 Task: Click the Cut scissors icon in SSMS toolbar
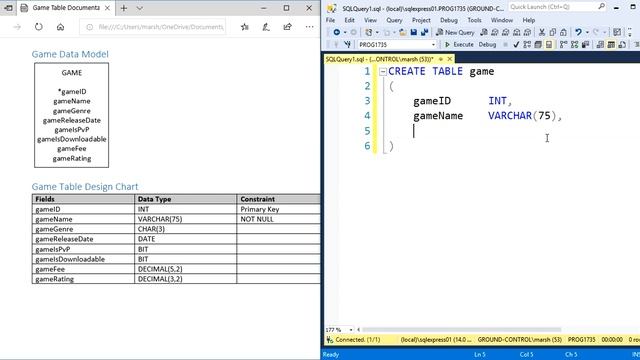click(542, 32)
